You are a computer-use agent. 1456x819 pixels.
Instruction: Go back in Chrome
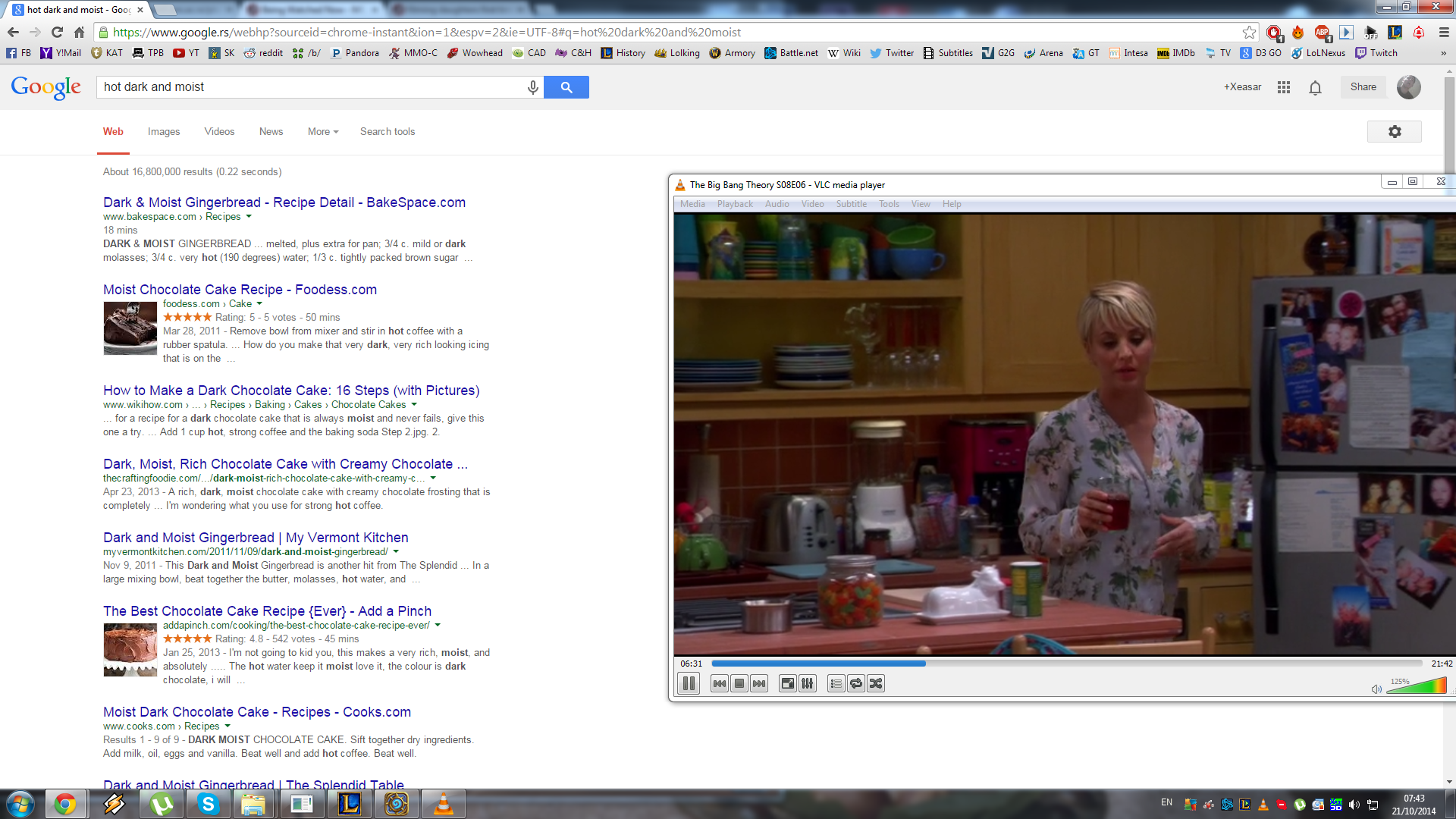(x=13, y=33)
